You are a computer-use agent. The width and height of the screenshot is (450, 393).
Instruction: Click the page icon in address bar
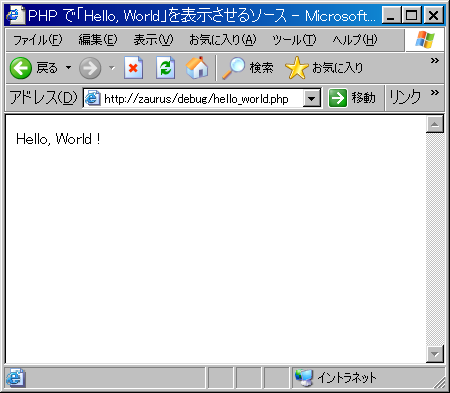(x=93, y=99)
